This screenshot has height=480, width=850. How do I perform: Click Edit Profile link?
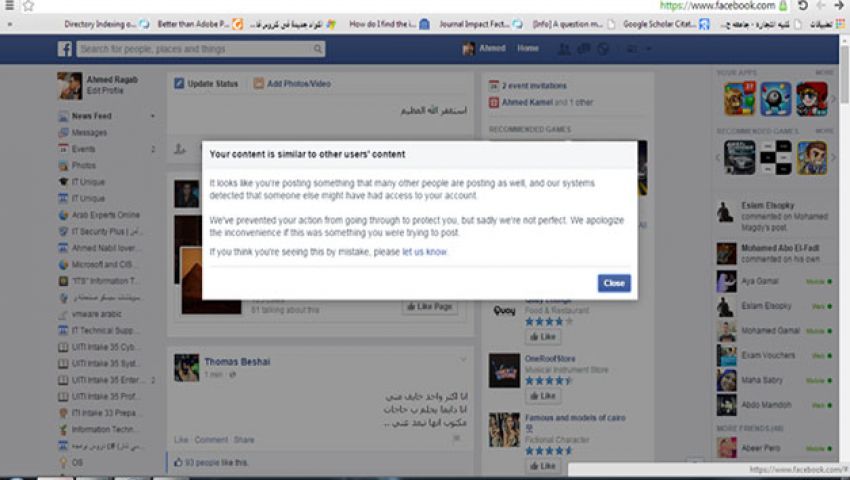[105, 91]
